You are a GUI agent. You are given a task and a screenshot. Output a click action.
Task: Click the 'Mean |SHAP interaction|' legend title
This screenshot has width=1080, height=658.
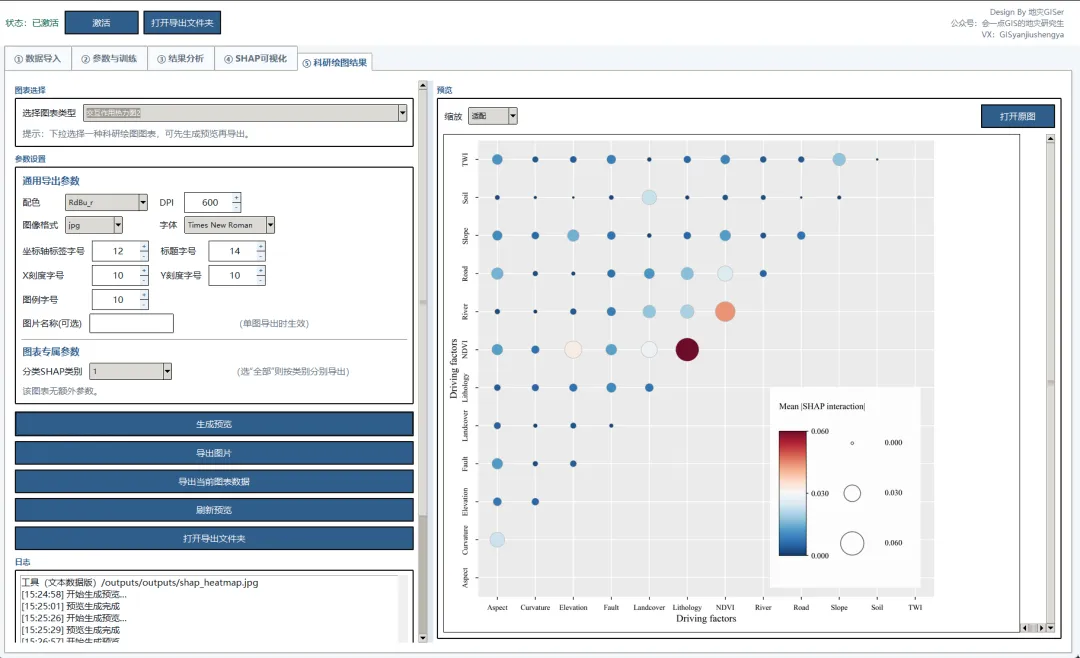coord(822,407)
